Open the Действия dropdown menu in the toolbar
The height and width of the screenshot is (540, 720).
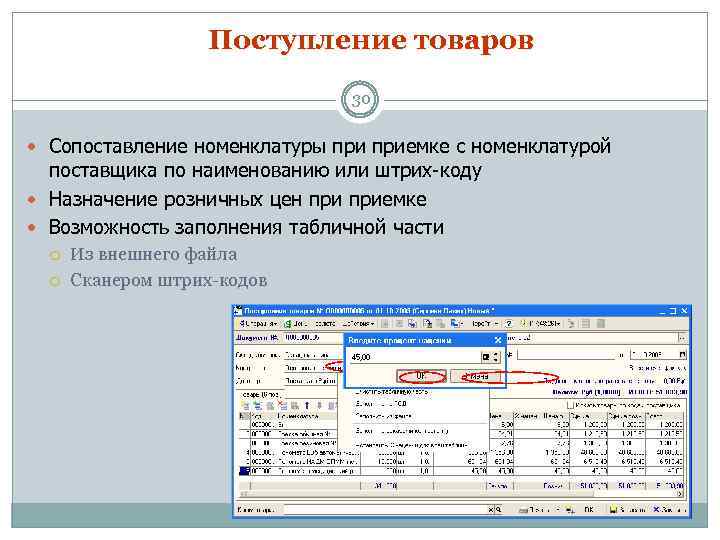(358, 324)
